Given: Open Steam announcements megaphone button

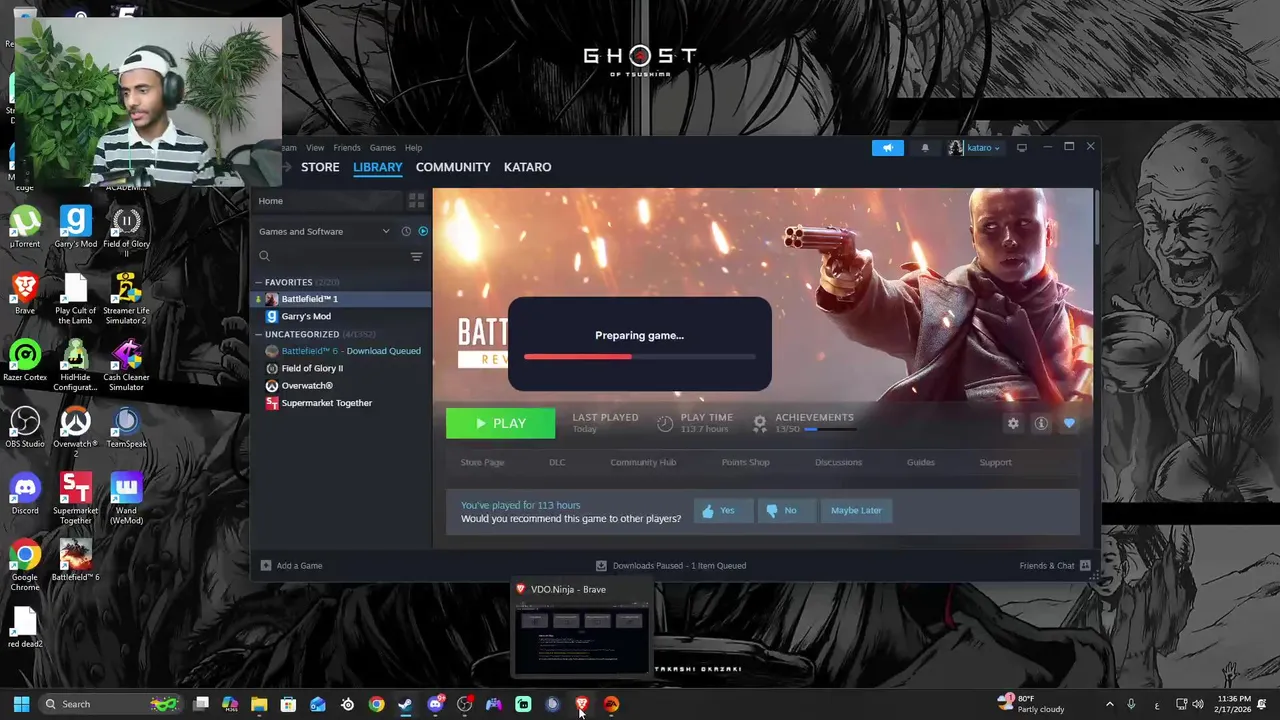Looking at the screenshot, I should pos(887,148).
